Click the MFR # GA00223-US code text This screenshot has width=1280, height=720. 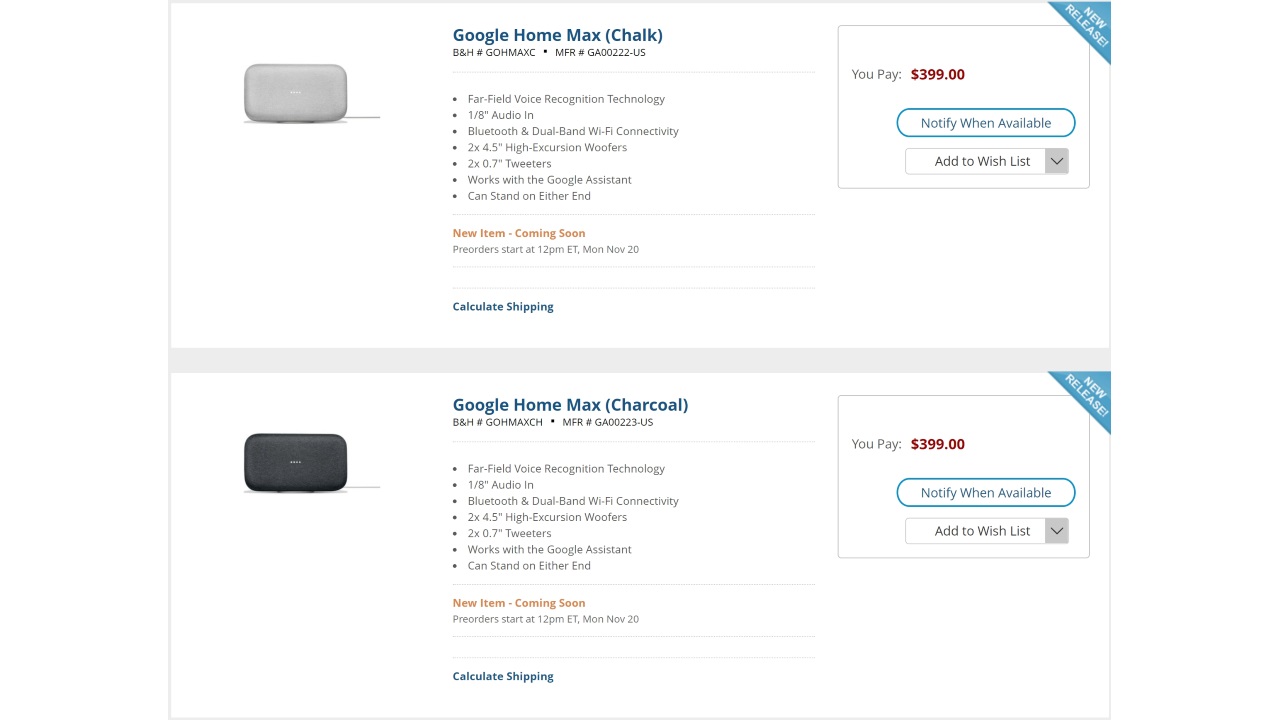point(607,422)
